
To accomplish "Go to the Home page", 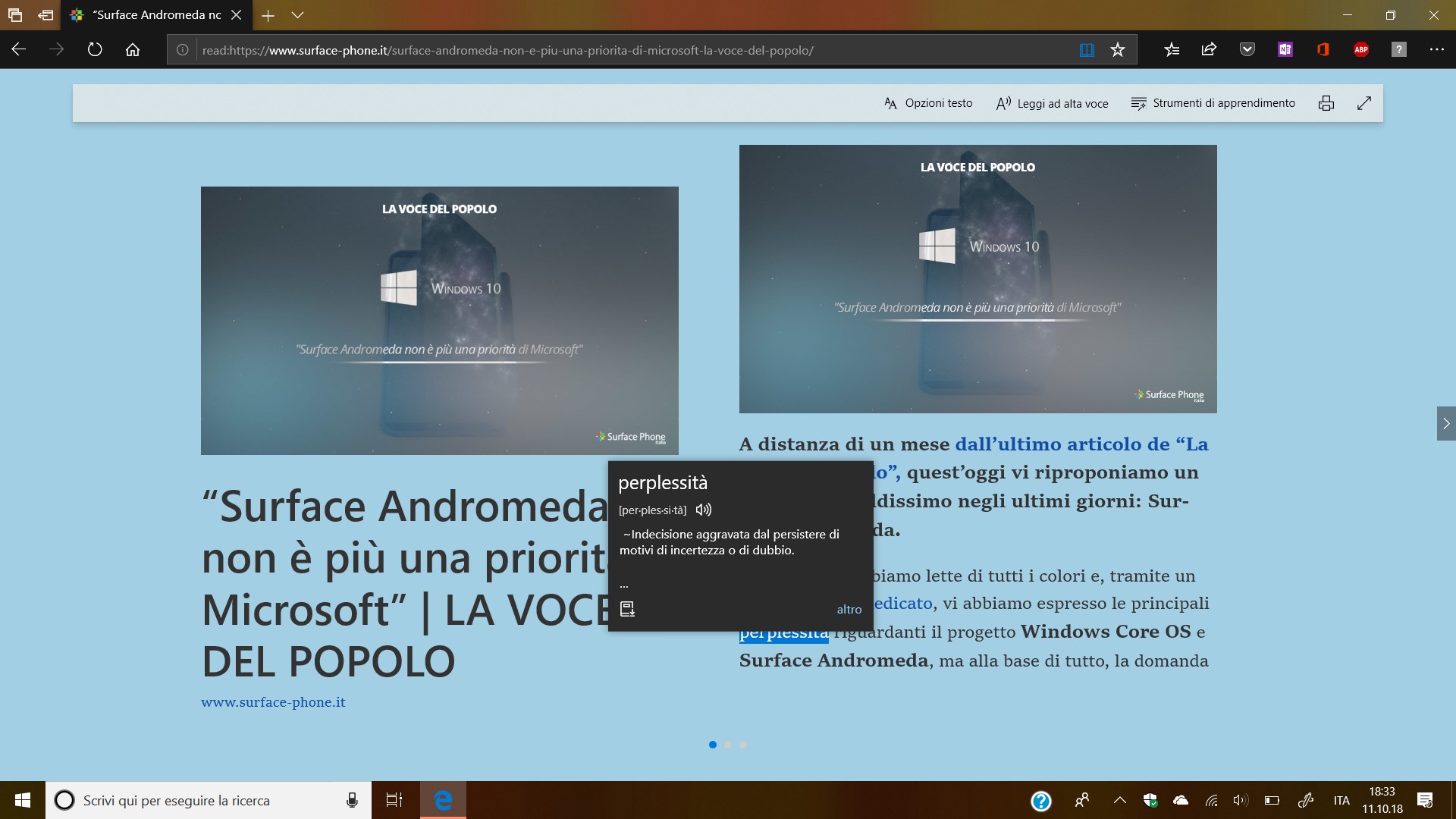I will tap(133, 50).
